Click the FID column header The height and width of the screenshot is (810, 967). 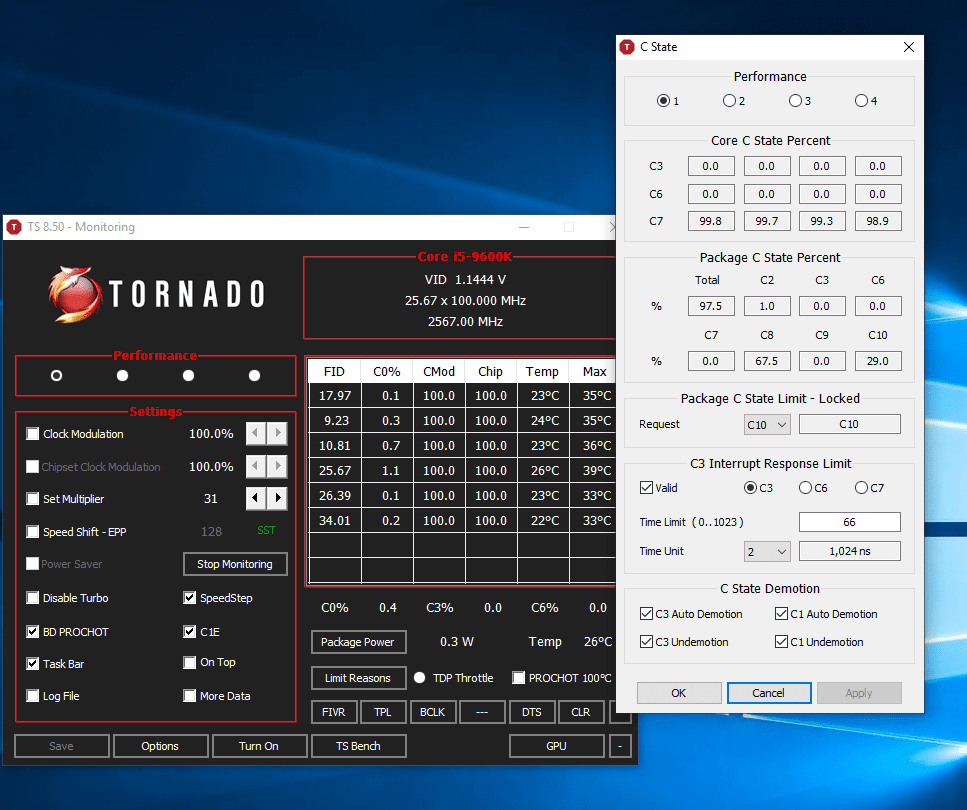click(x=334, y=371)
